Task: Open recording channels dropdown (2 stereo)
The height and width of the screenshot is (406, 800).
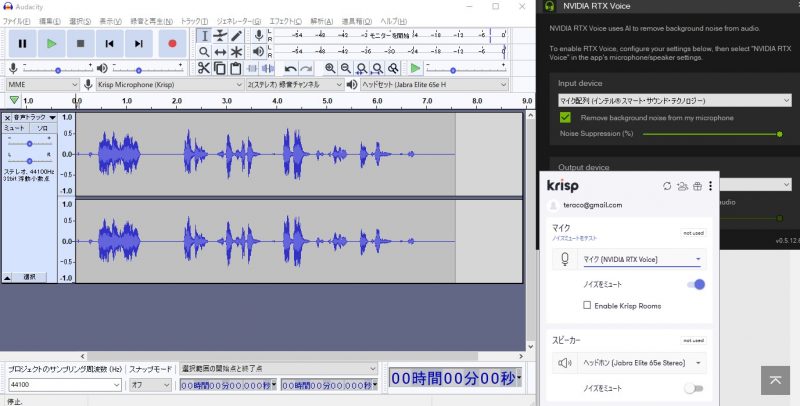Action: [294, 85]
